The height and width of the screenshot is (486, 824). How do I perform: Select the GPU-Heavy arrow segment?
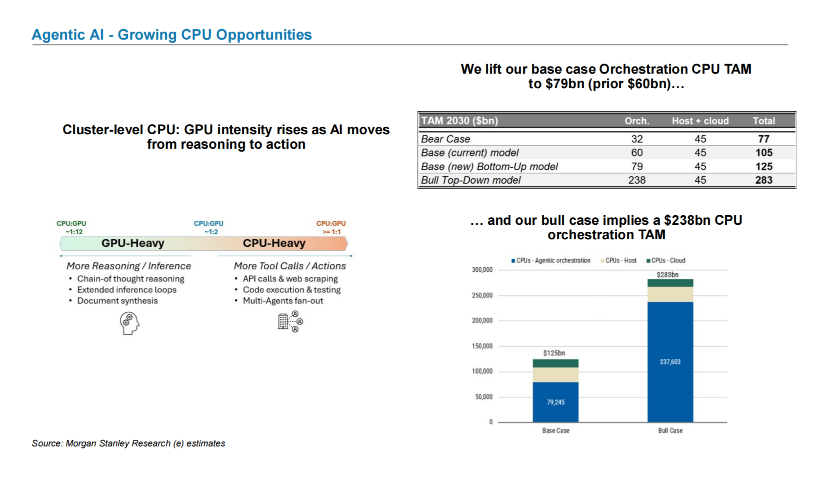tap(132, 243)
